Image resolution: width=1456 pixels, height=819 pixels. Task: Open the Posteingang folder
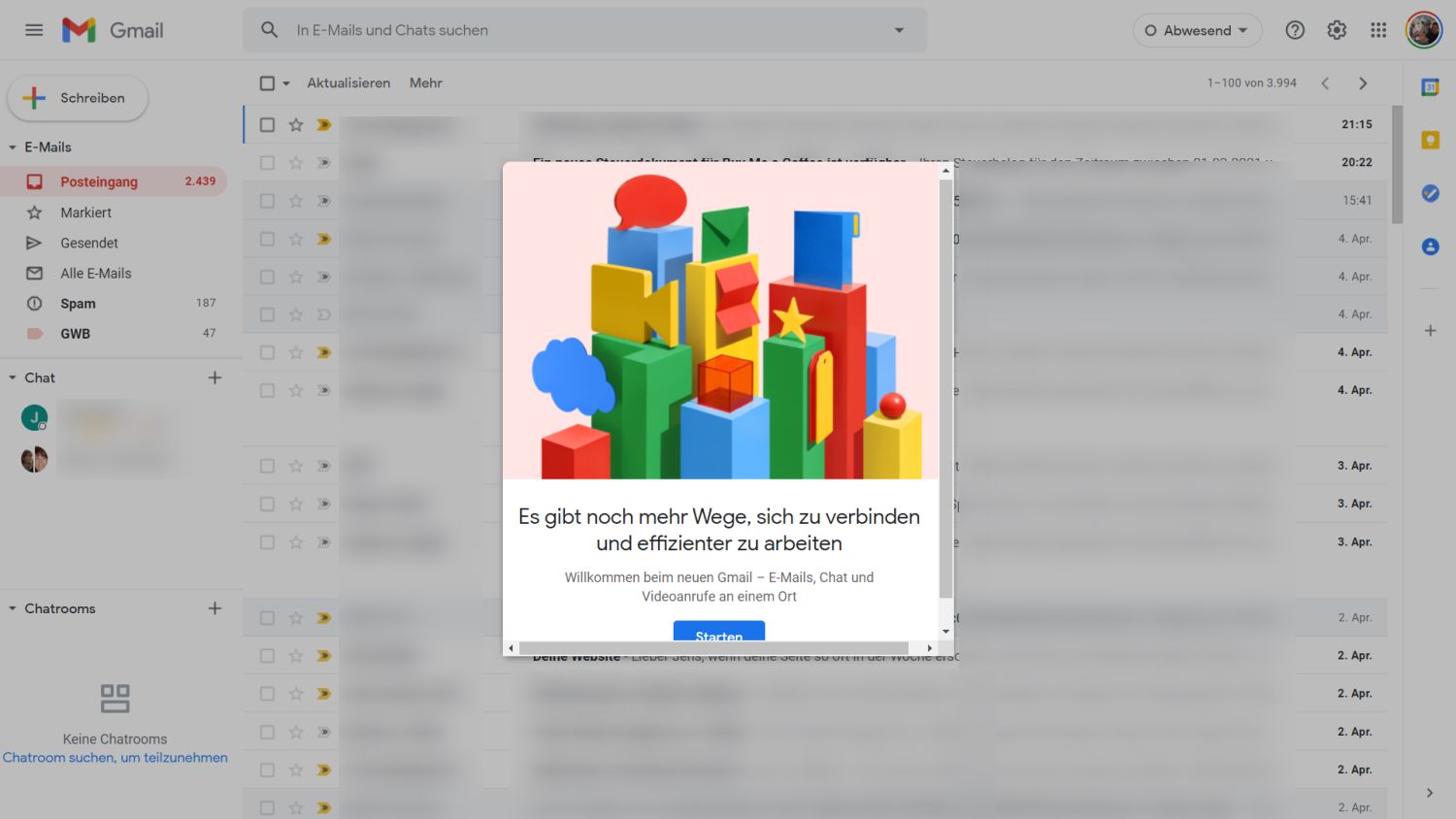point(99,181)
